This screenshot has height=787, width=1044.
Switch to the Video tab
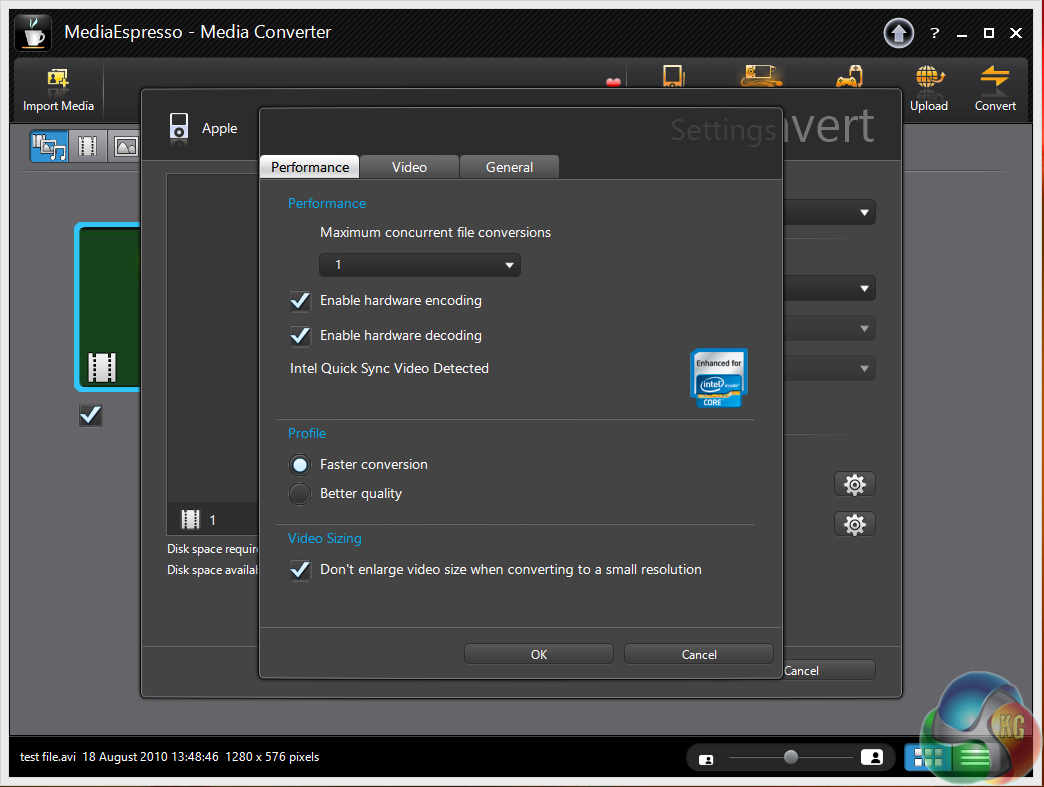pos(409,167)
